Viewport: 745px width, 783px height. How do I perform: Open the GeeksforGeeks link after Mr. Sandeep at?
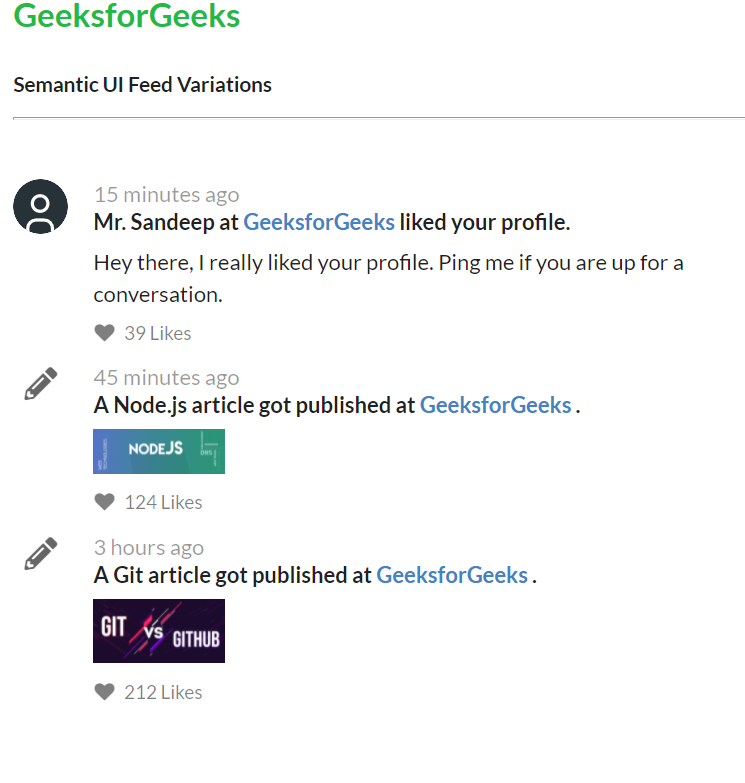pos(319,222)
